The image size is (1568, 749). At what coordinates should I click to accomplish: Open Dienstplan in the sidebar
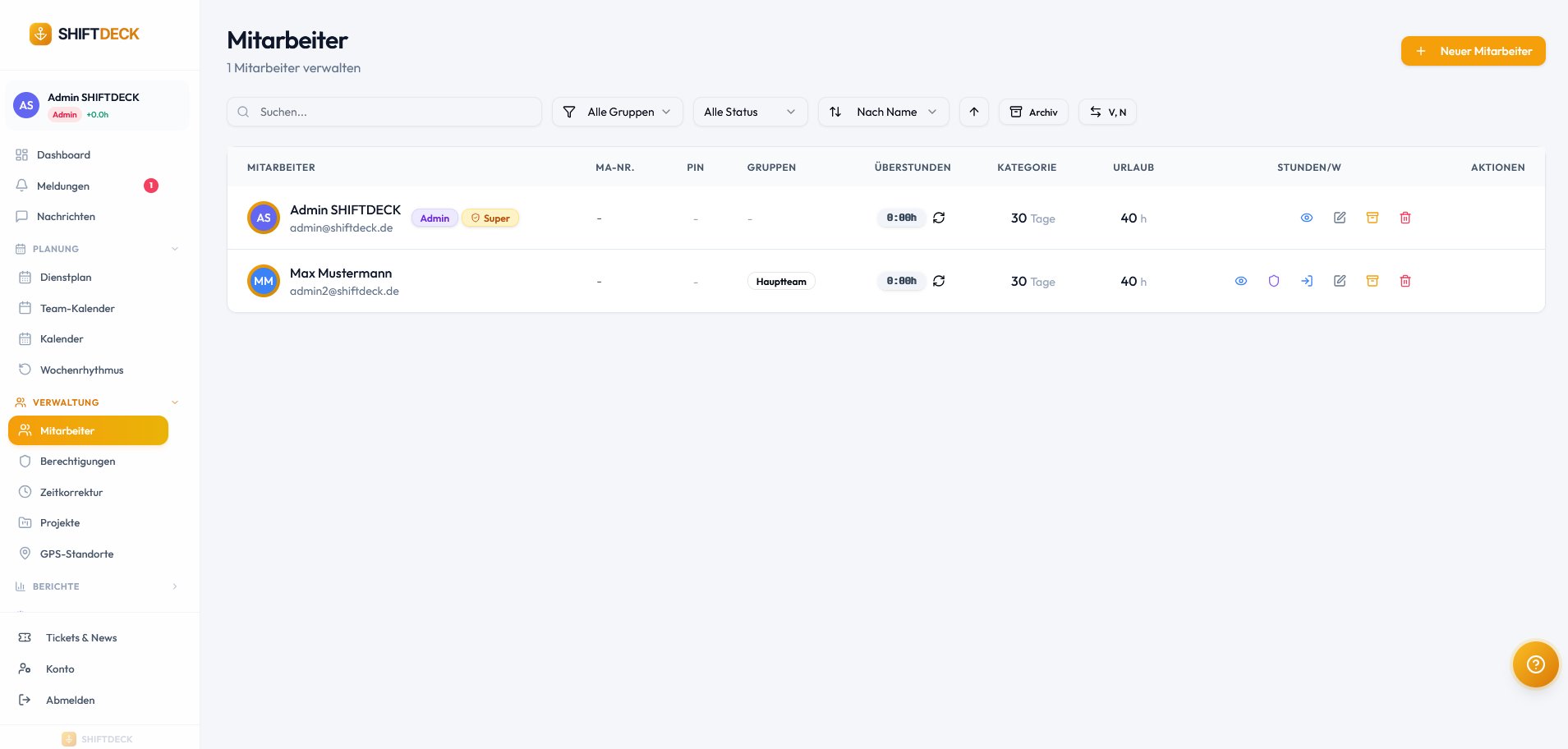click(66, 278)
